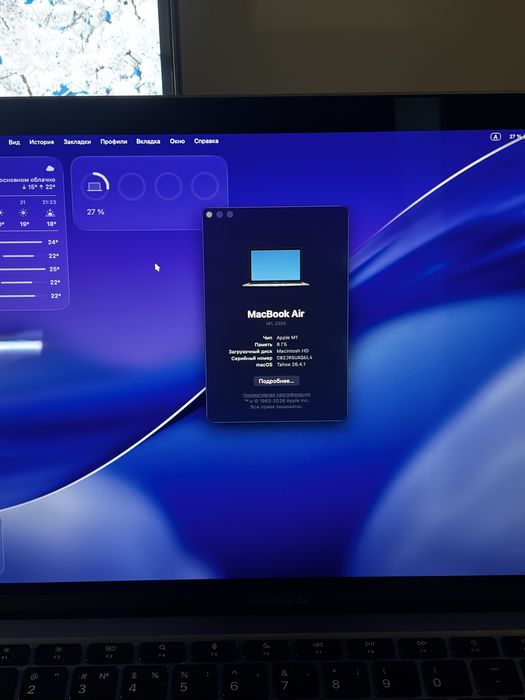Screen dimensions: 525x700
Task: Close the About This Mac window
Action: [x=209, y=214]
